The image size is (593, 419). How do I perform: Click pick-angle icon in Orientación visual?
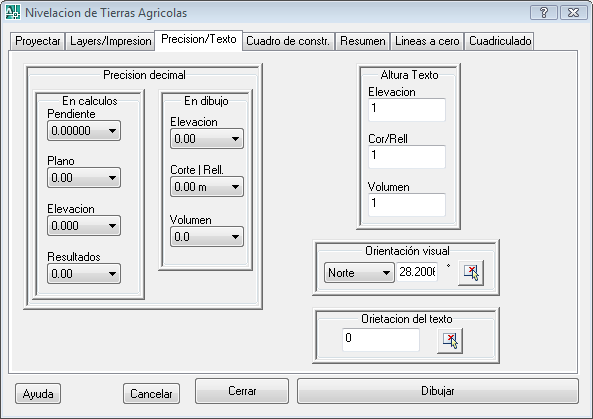pos(471,273)
